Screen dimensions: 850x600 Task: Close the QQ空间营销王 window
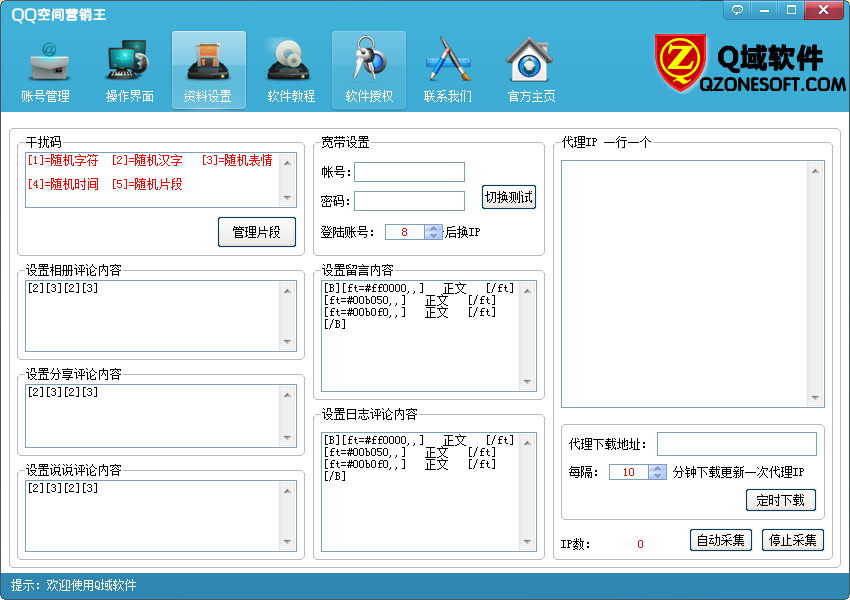(823, 10)
